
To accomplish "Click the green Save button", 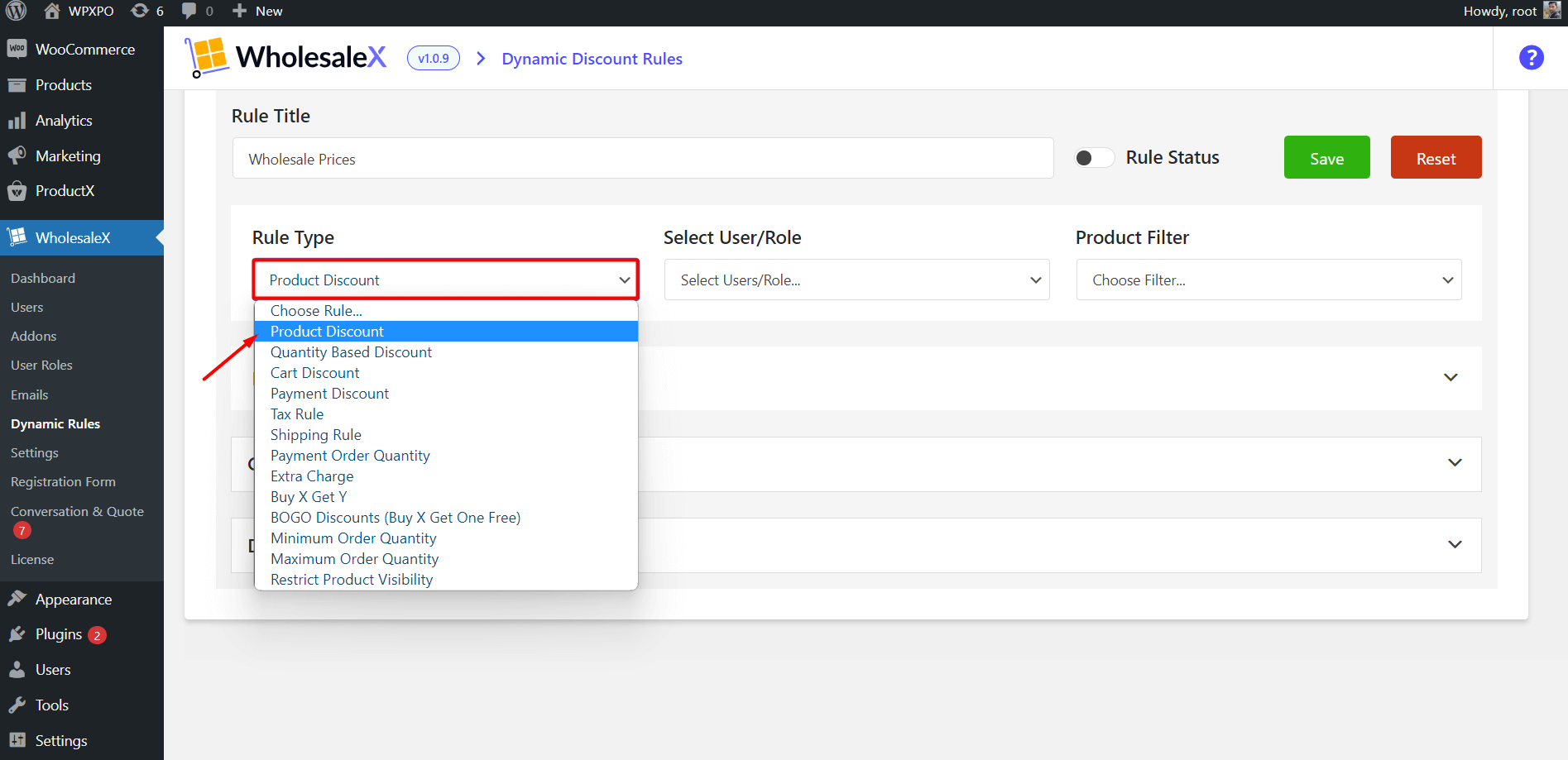I will pyautogui.click(x=1326, y=157).
